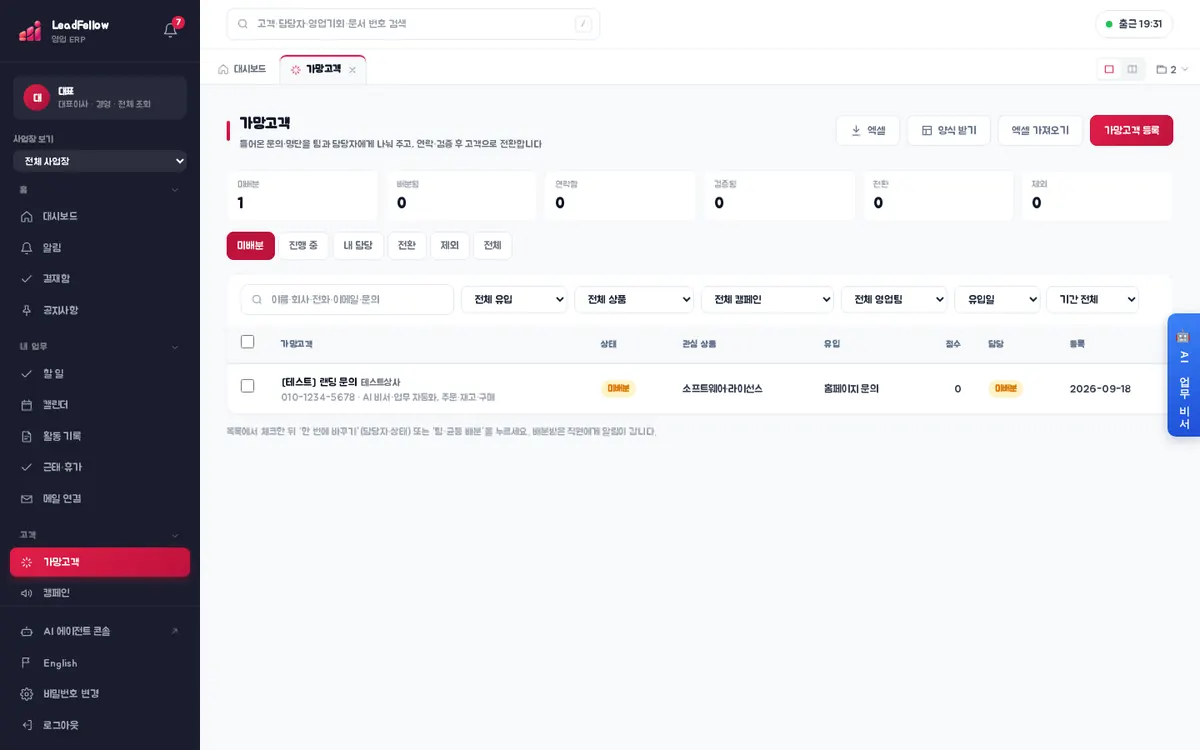The image size is (1200, 750).
Task: Click the 검증됨 summary card
Action: [779, 196]
